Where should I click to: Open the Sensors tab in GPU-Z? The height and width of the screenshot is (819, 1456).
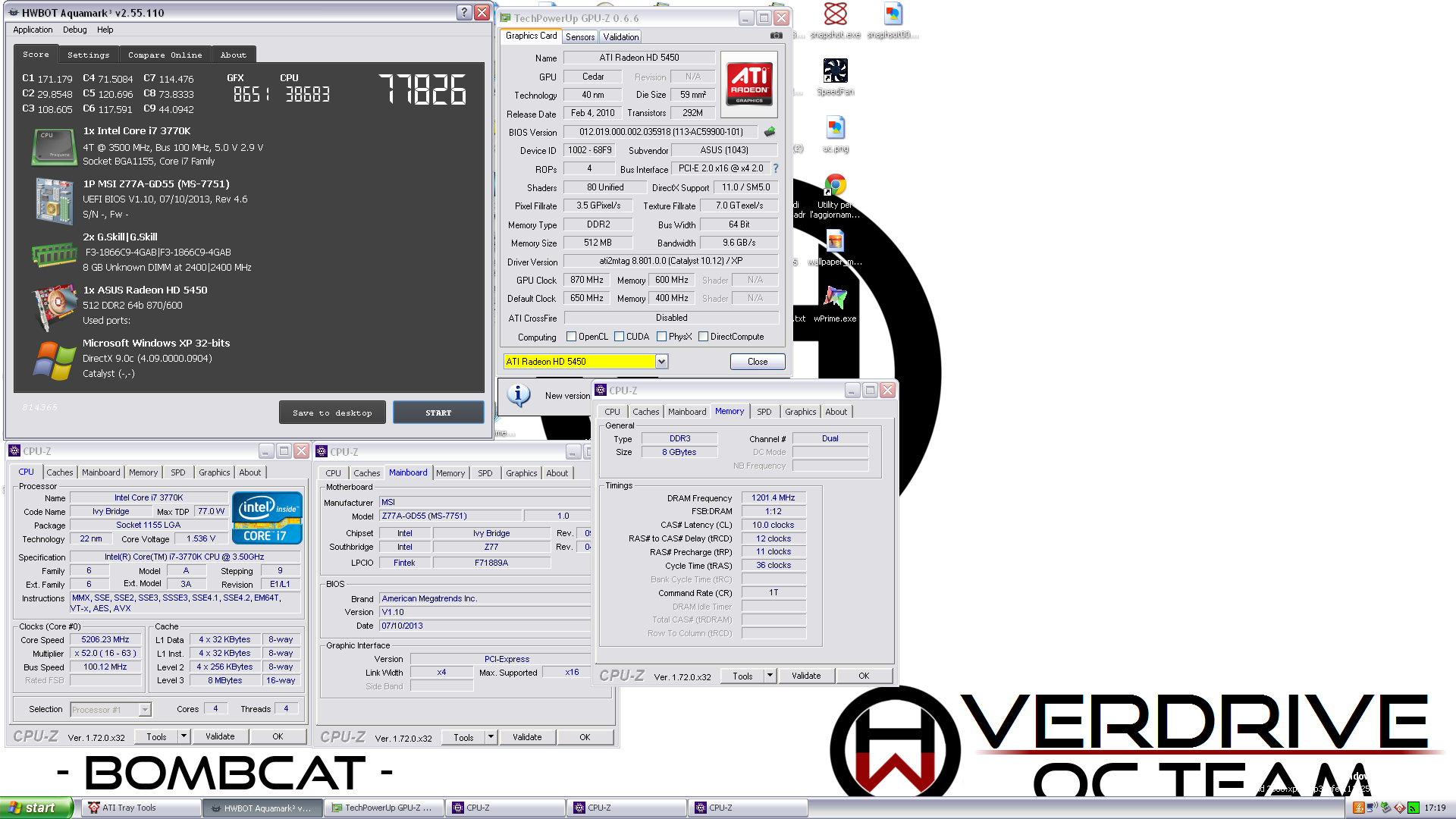pyautogui.click(x=580, y=36)
